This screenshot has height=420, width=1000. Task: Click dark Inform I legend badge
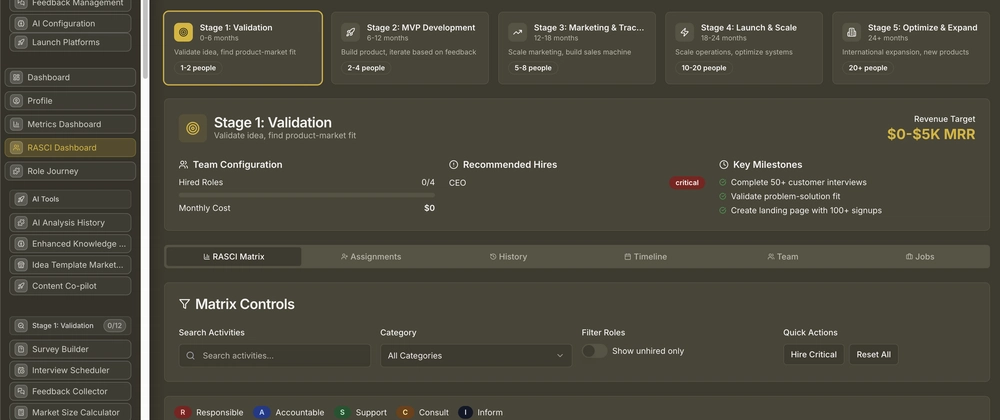coord(466,413)
